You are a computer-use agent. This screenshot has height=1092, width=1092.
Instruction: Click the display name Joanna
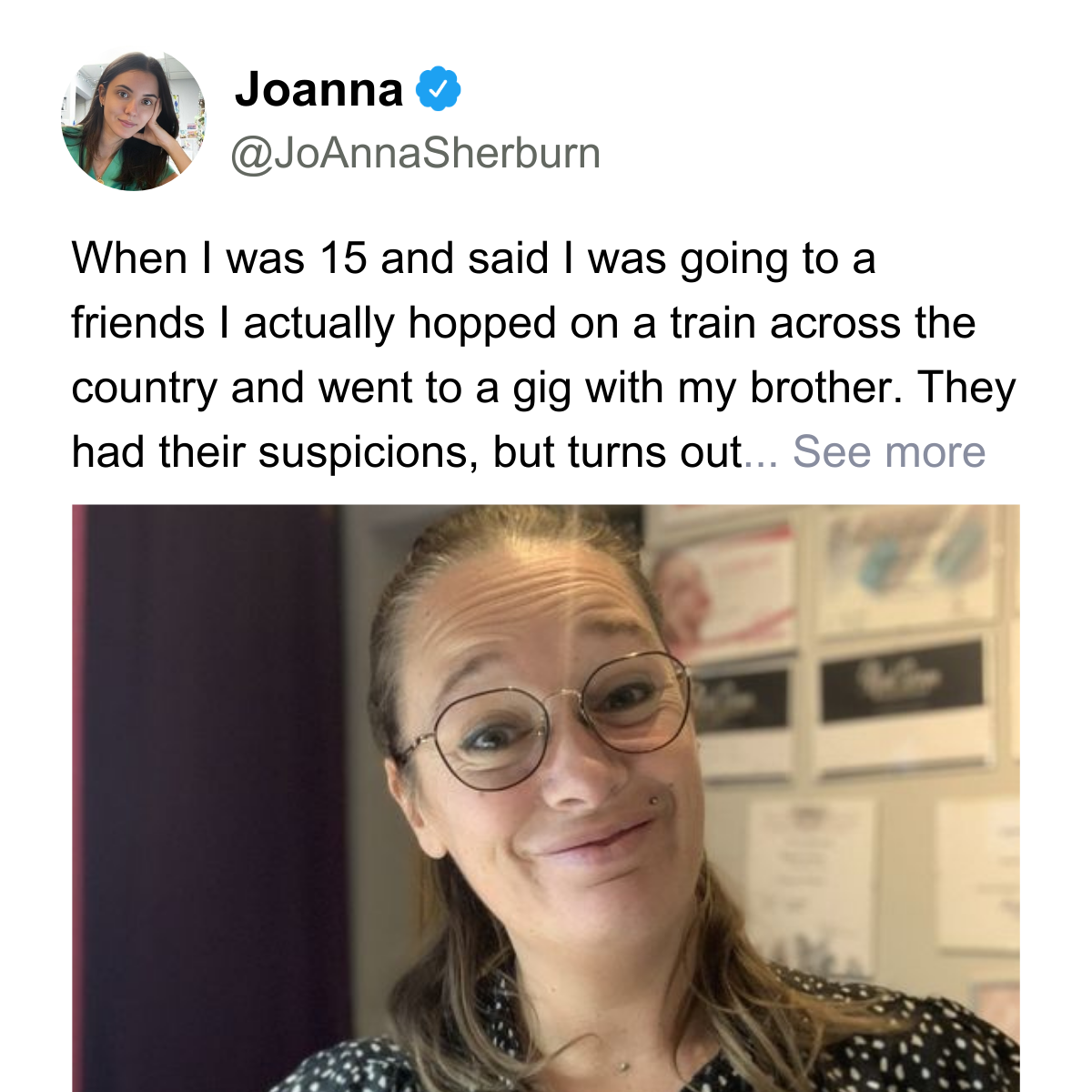point(318,89)
